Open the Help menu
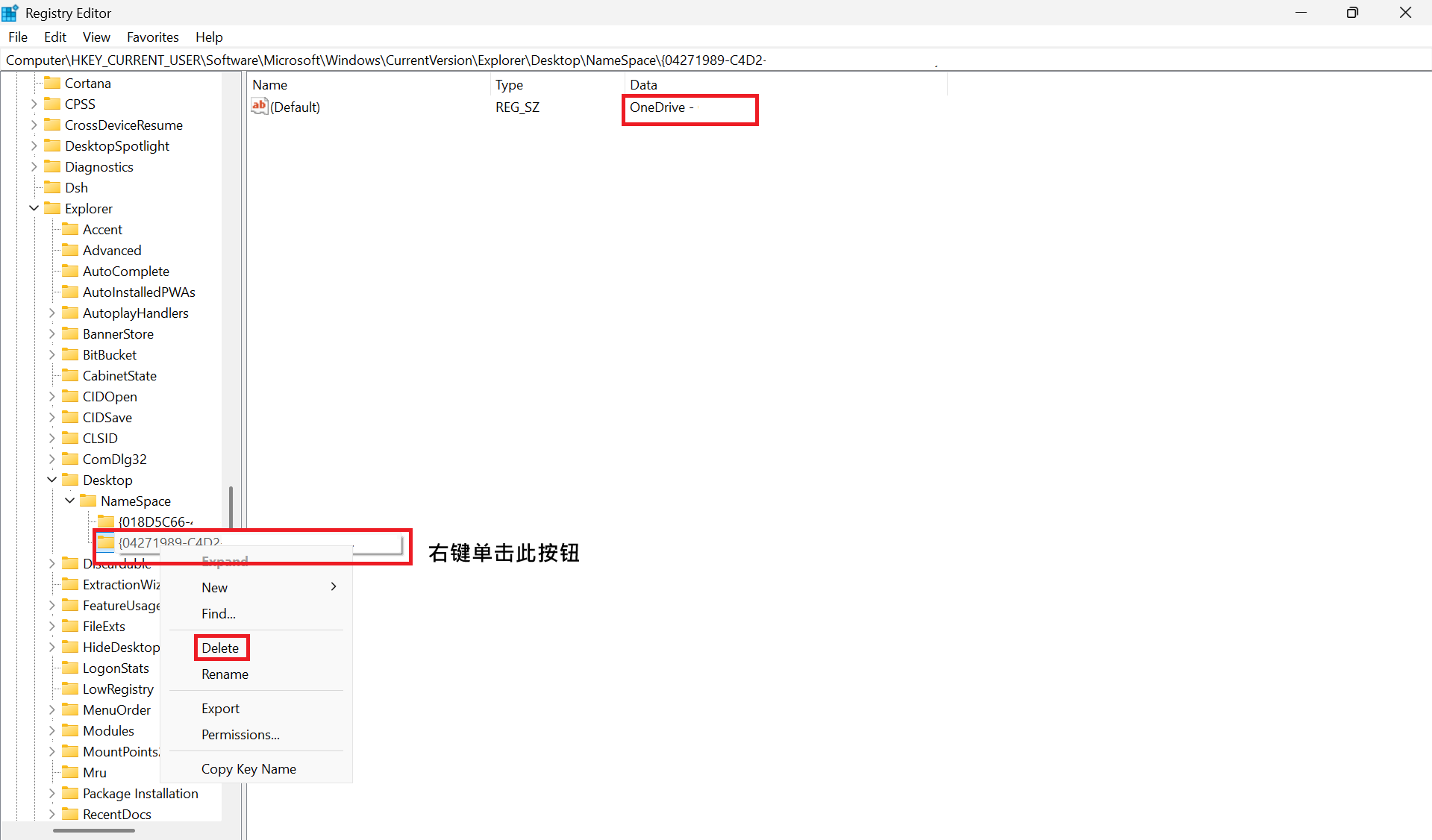The image size is (1432, 840). pos(209,37)
